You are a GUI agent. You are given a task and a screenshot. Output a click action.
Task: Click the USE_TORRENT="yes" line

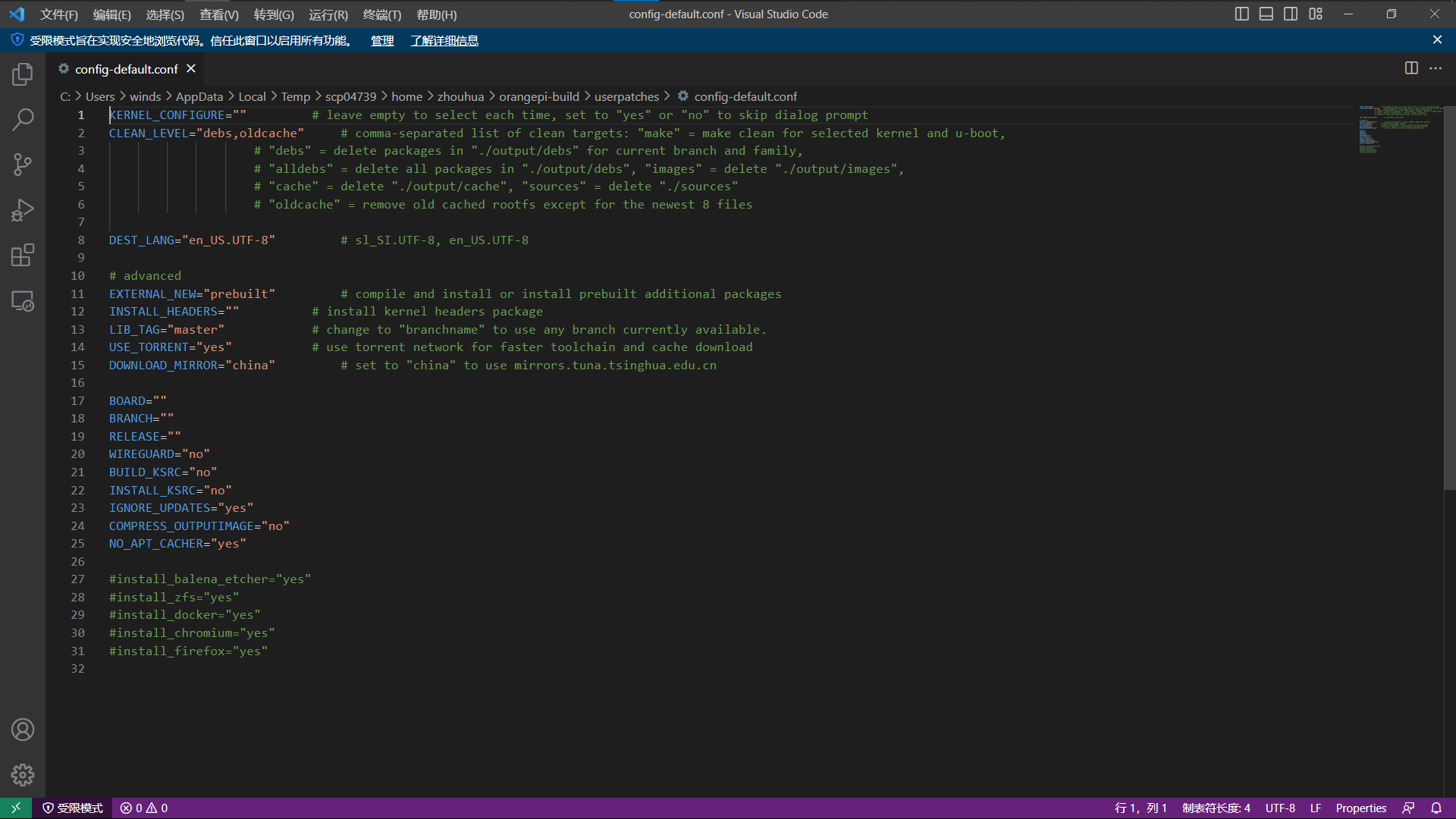coord(171,347)
